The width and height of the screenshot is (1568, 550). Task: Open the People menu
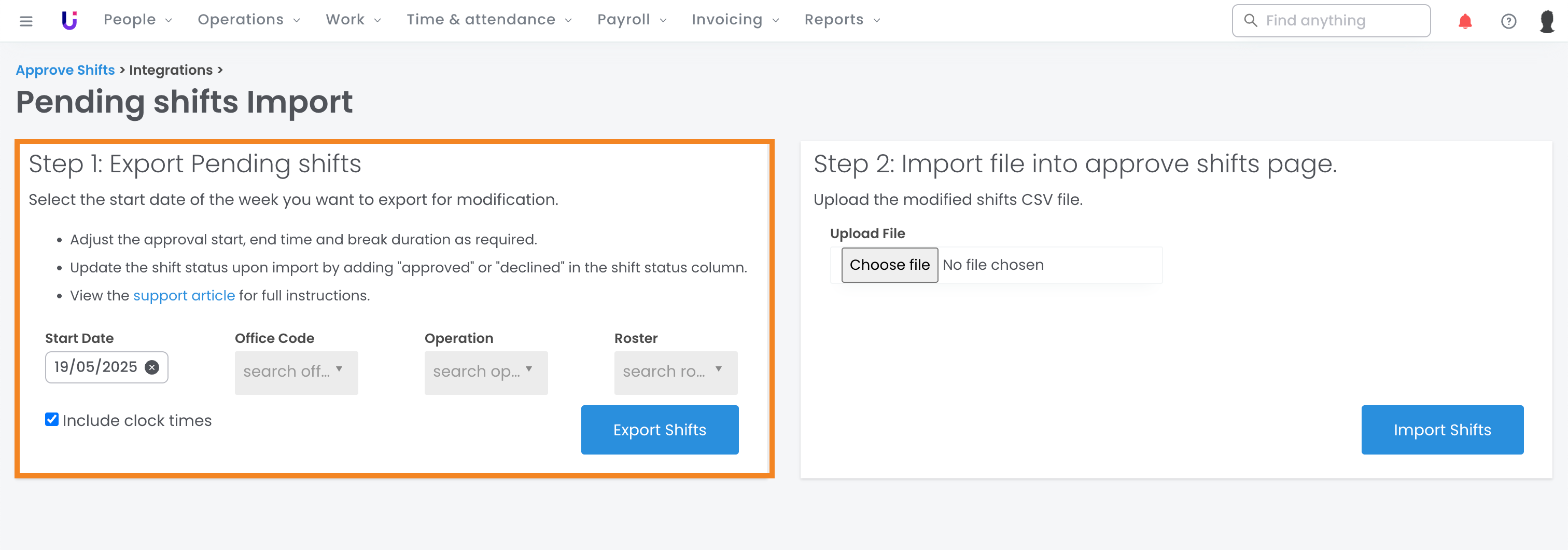(x=137, y=20)
